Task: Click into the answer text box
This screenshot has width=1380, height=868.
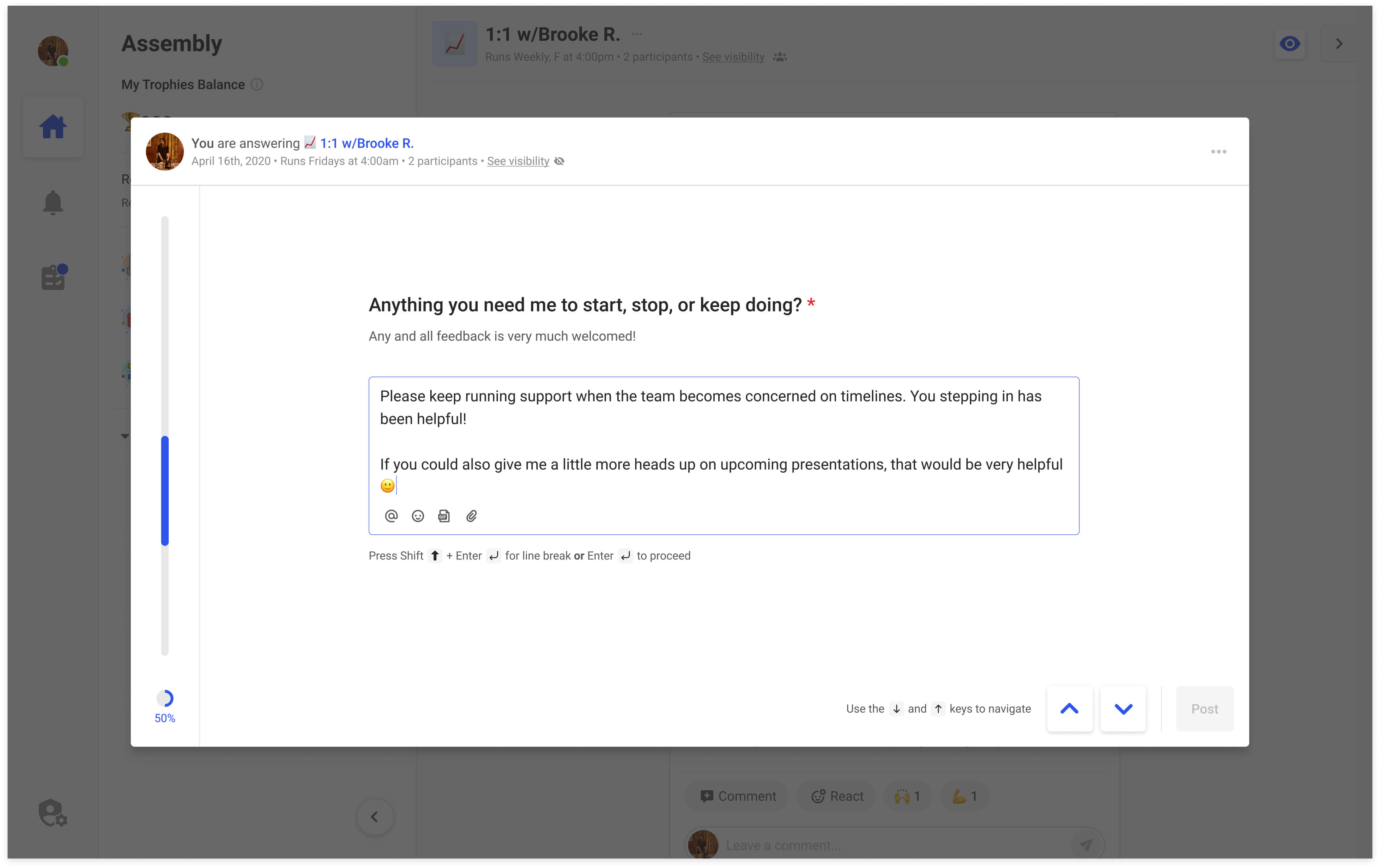Action: pos(723,455)
